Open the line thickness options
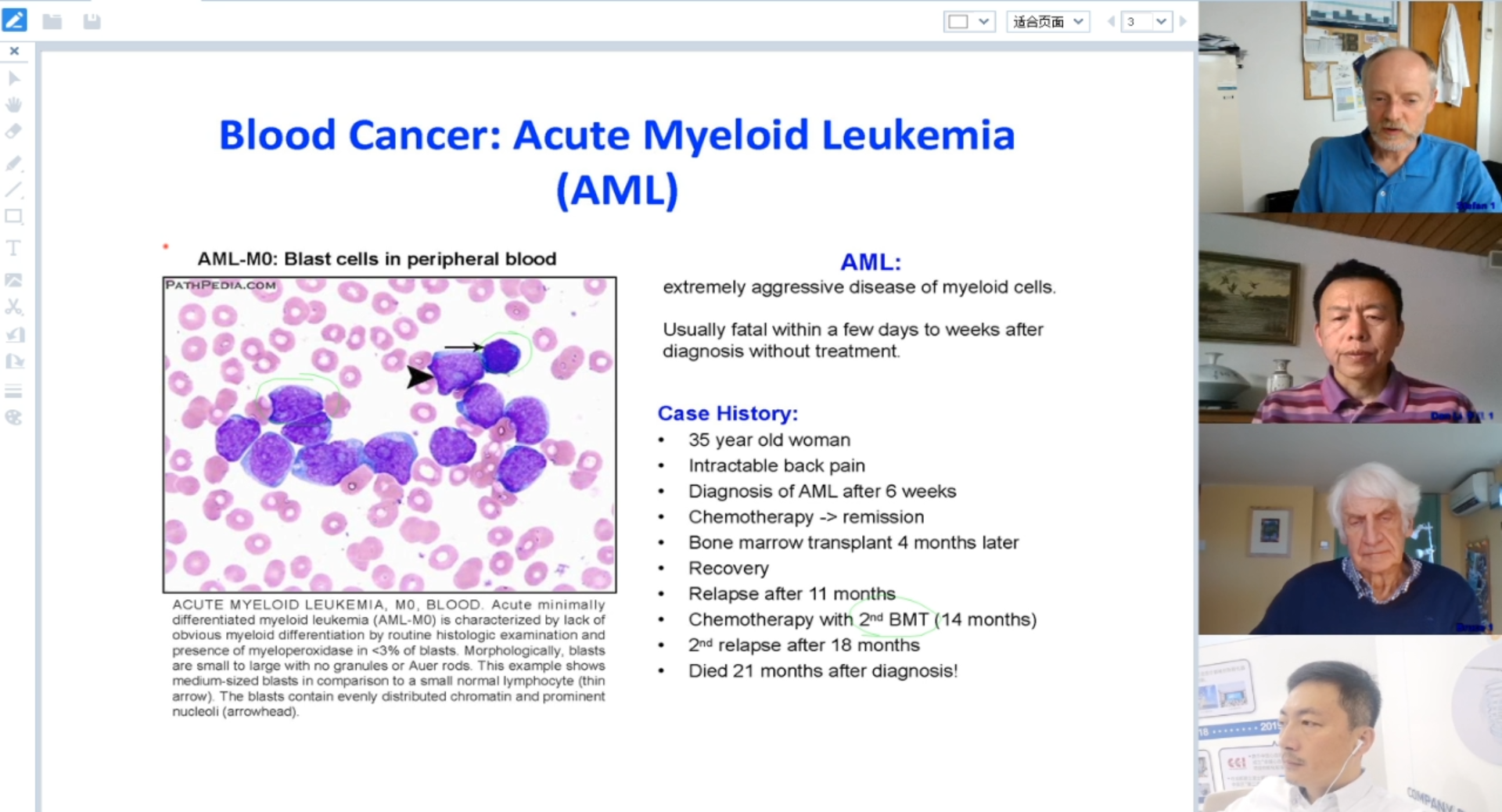 click(14, 390)
